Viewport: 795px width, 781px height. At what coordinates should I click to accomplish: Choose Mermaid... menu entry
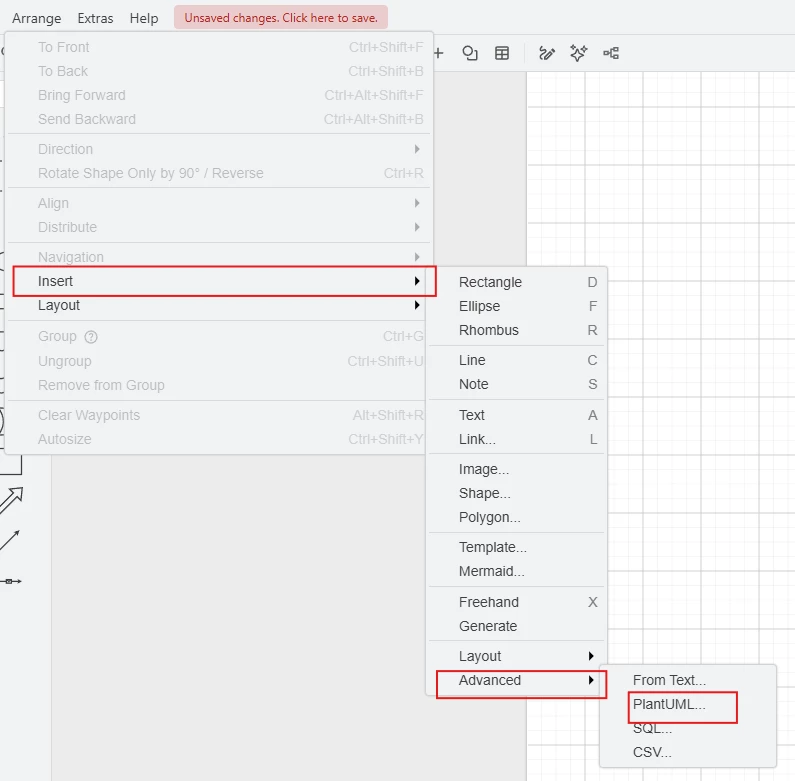click(x=517, y=572)
